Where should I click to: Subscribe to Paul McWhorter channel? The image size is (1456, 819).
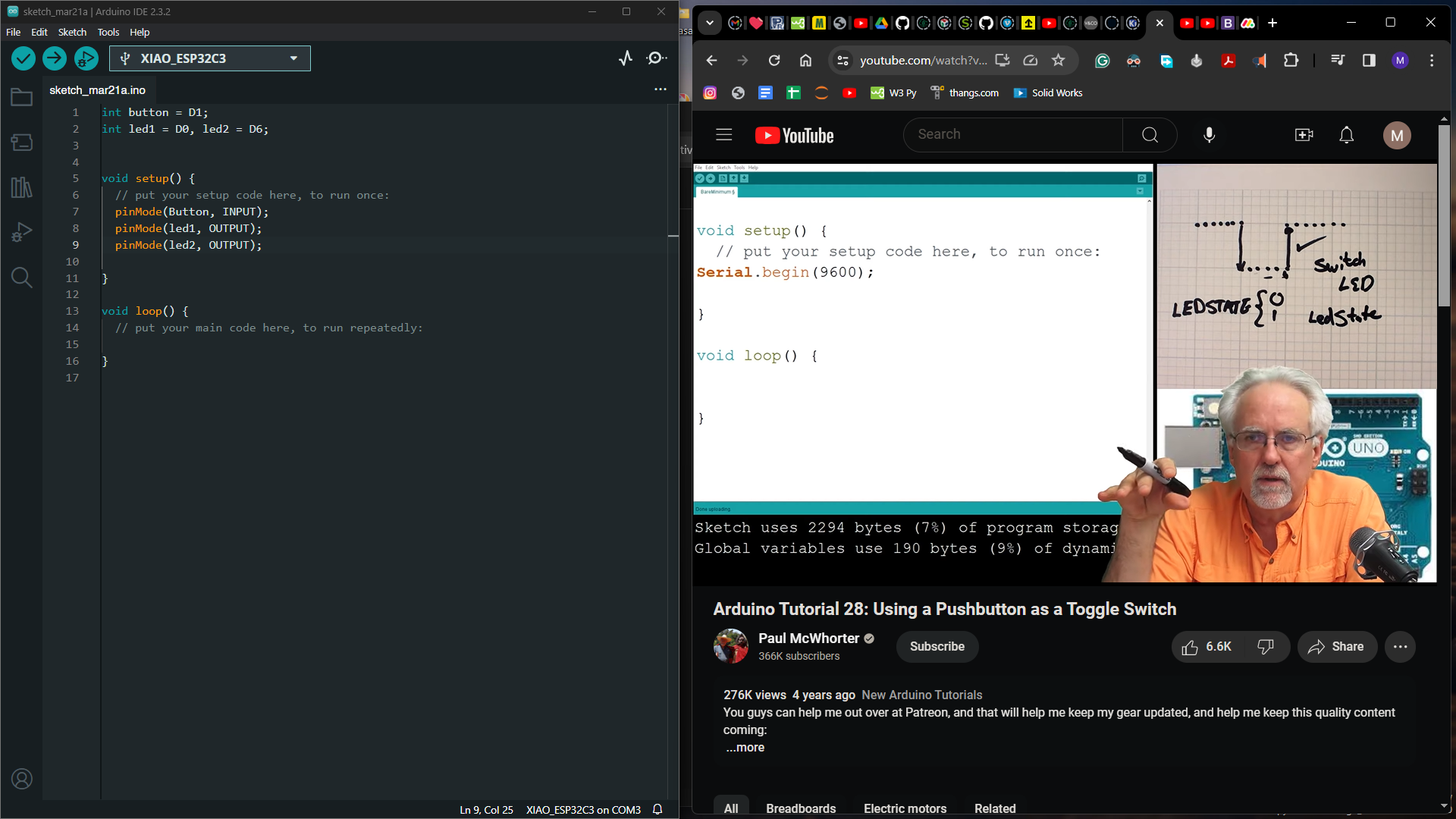pos(937,647)
